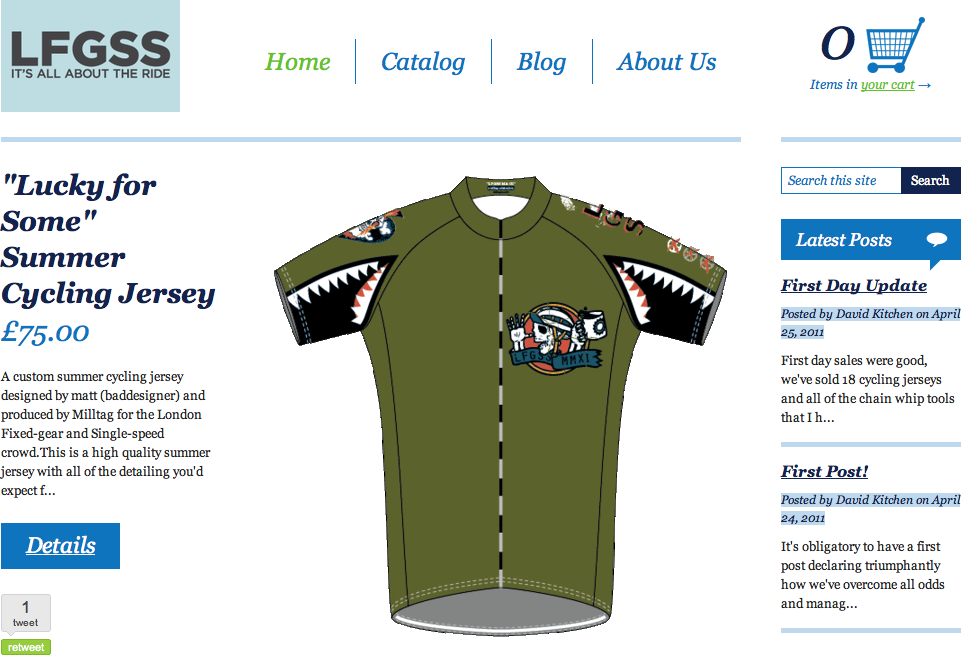967x658 pixels.
Task: Click the speech bubble icon beside Latest Posts
Action: (x=936, y=239)
